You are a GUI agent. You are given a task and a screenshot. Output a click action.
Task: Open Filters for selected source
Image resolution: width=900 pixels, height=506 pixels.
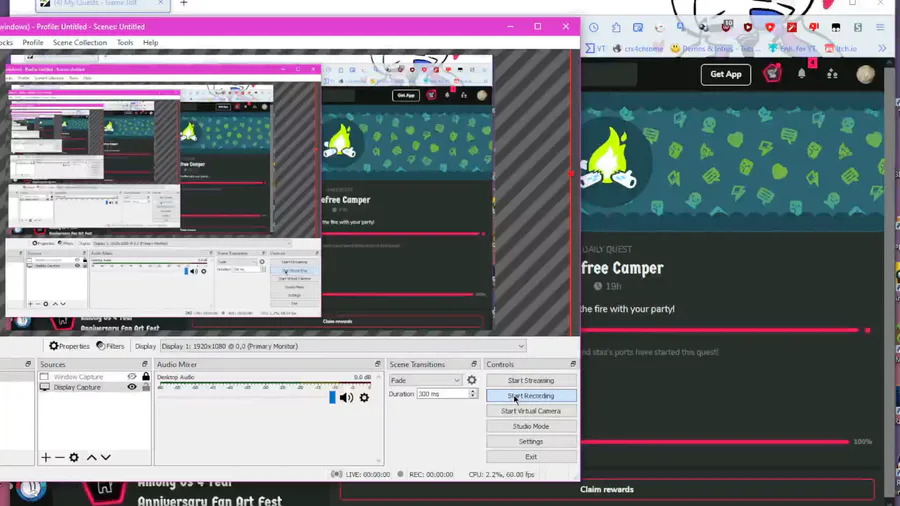pyautogui.click(x=110, y=346)
